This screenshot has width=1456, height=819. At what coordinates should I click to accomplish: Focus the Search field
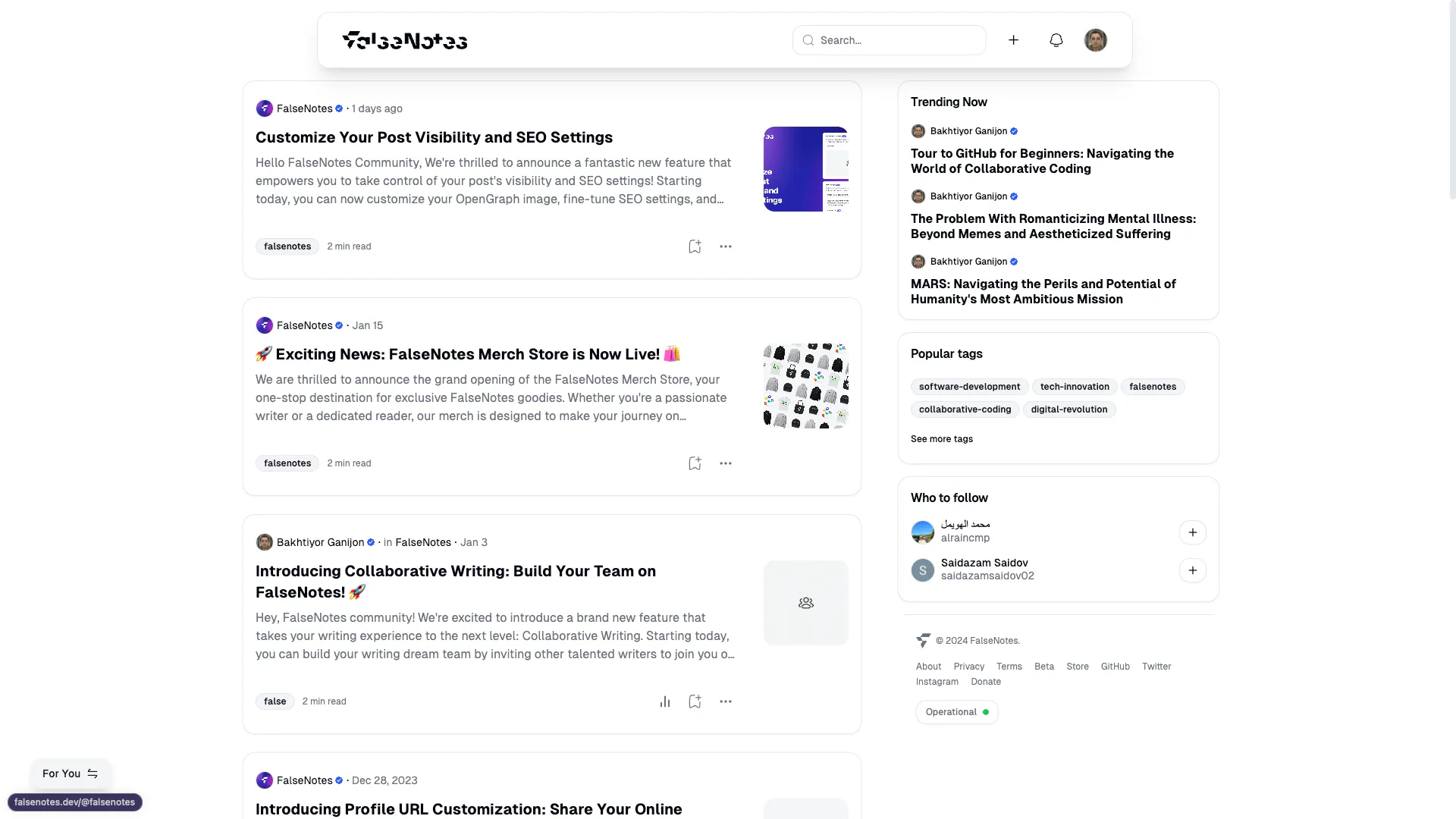pyautogui.click(x=890, y=40)
